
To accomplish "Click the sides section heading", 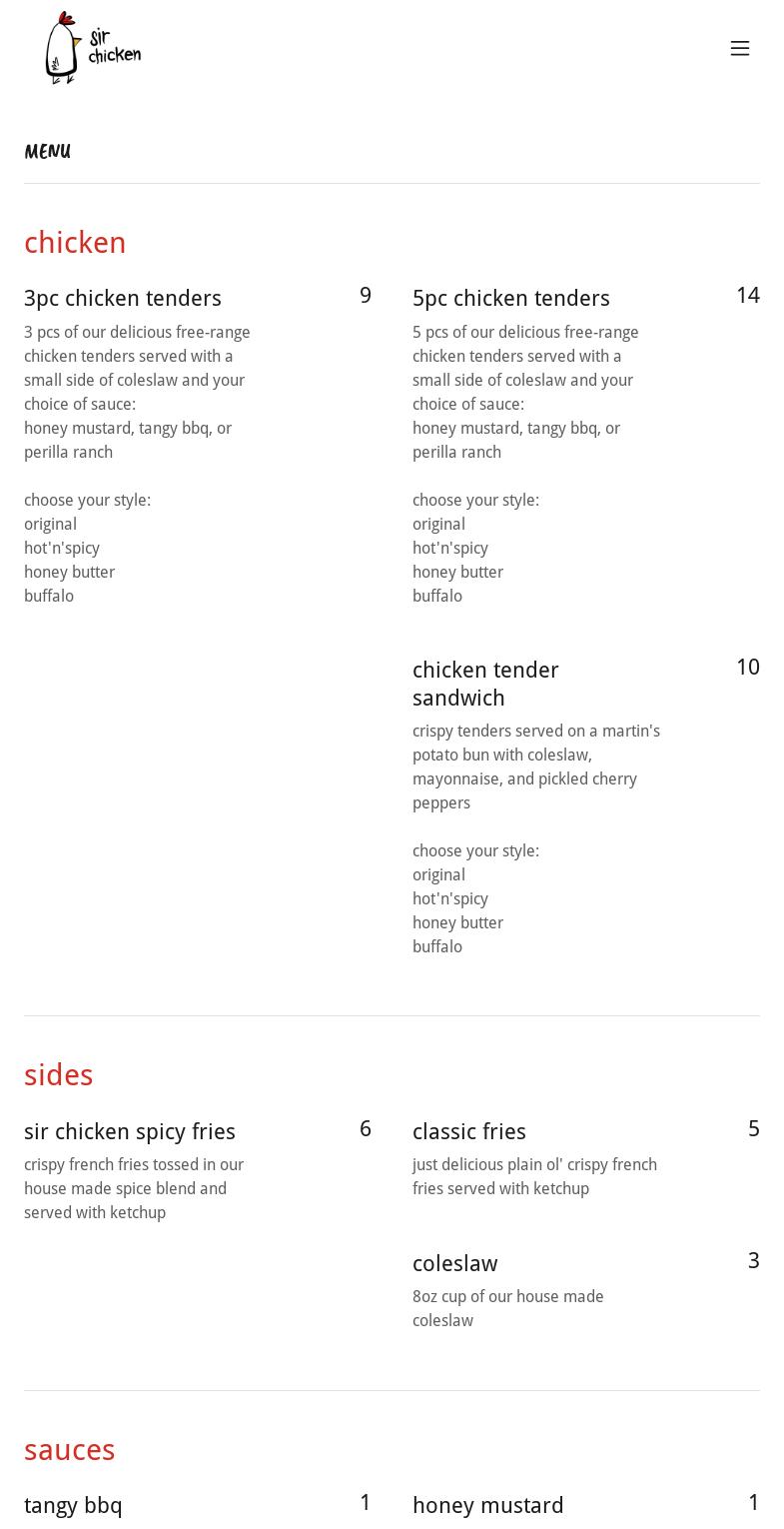I will click(58, 1075).
